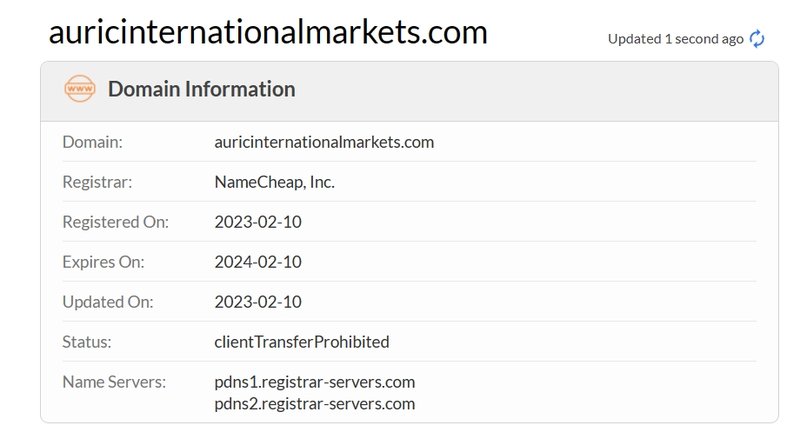Image resolution: width=800 pixels, height=432 pixels.
Task: Click the Expires On date 2024-02-10
Action: (258, 262)
